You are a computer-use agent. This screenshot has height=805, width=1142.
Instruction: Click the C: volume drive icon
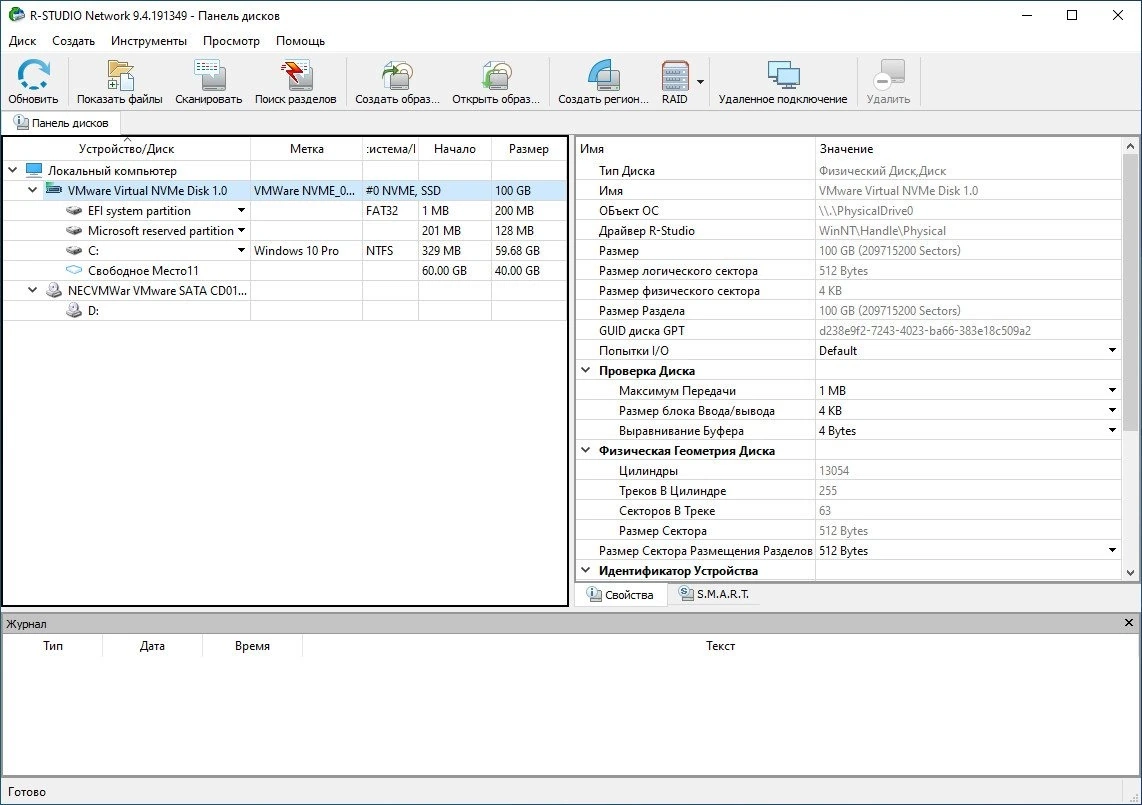(74, 251)
